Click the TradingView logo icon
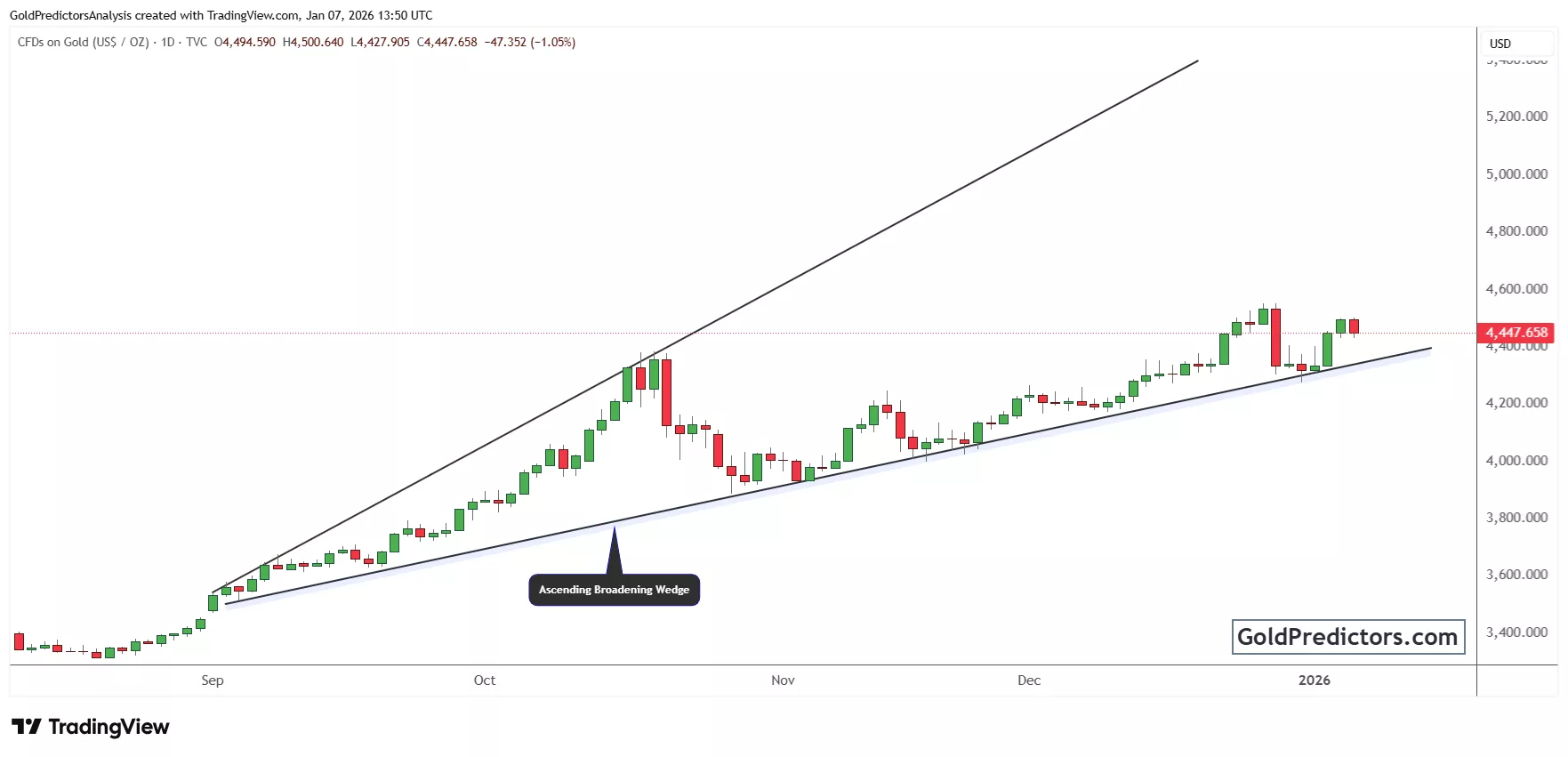Viewport: 1568px width, 757px height. [x=27, y=727]
